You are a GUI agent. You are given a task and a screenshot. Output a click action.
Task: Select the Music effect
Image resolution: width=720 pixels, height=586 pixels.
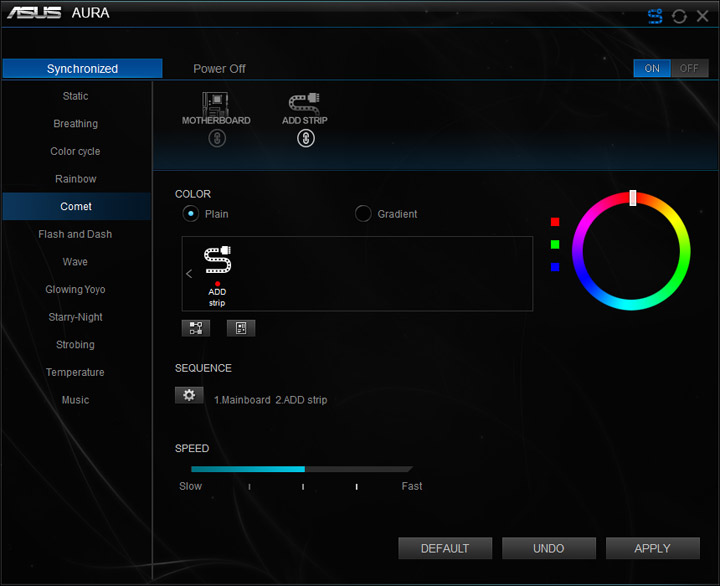click(76, 400)
